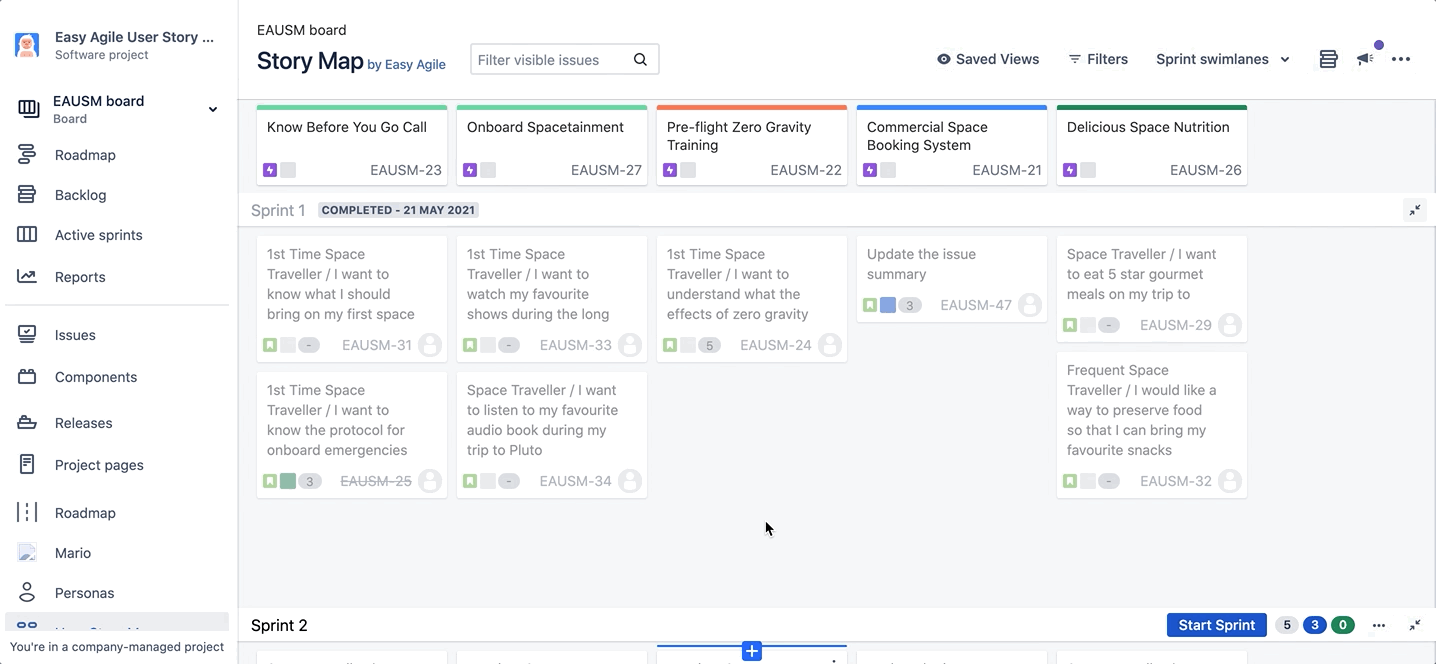This screenshot has width=1436, height=664.
Task: Open Sprint 2 more options menu
Action: (x=1378, y=625)
